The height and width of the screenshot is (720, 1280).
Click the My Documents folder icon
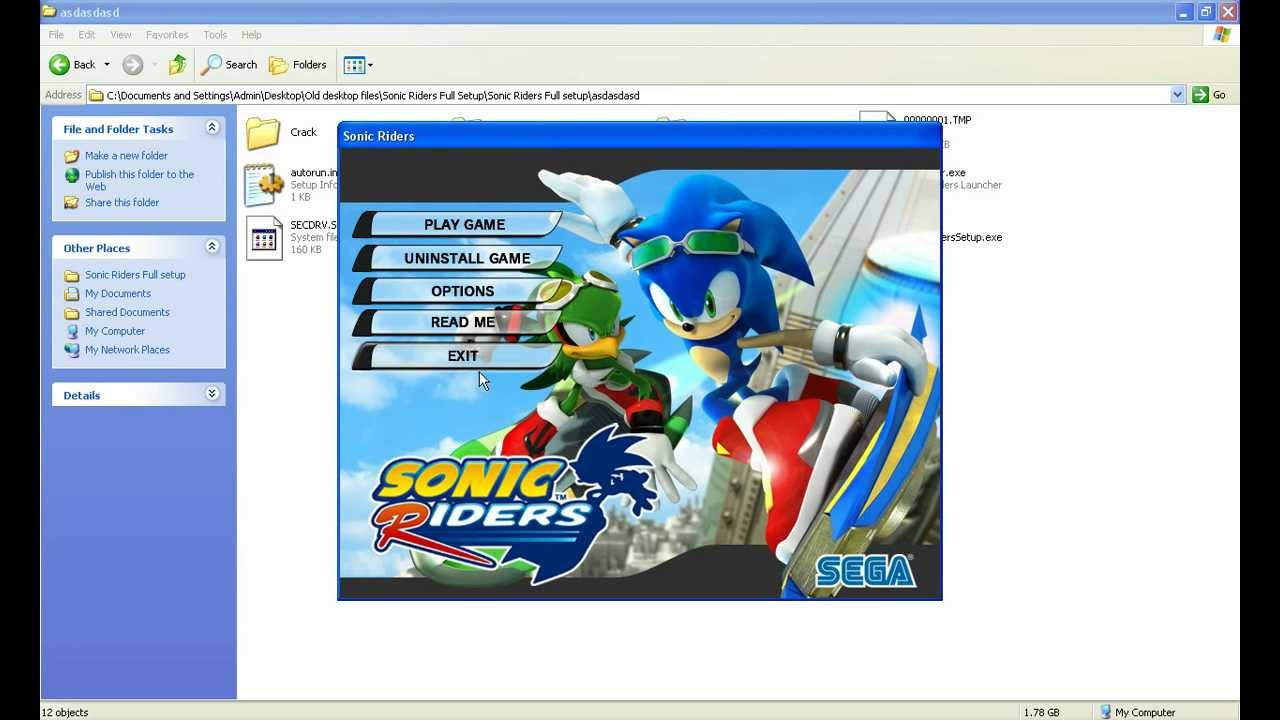71,294
